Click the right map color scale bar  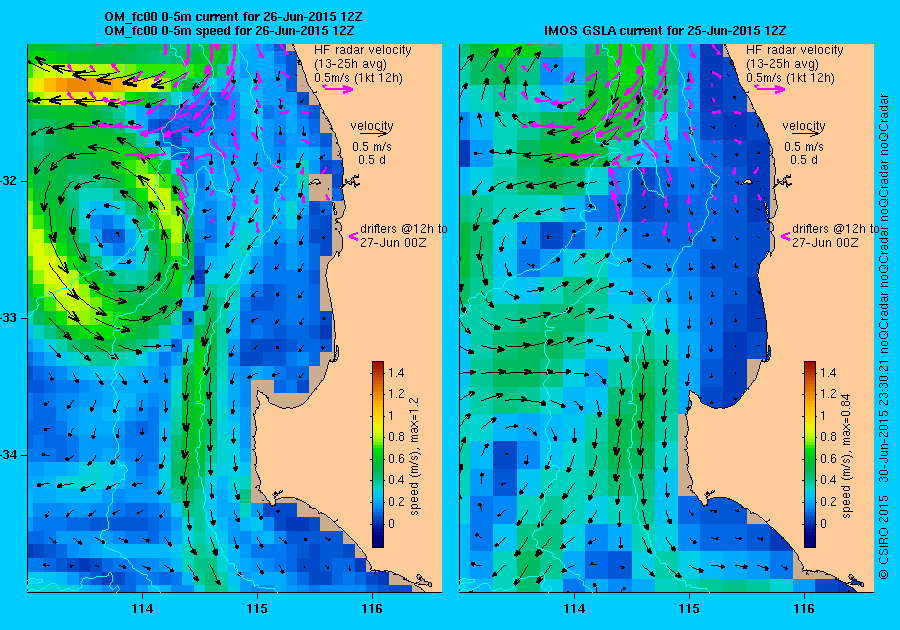coord(810,454)
